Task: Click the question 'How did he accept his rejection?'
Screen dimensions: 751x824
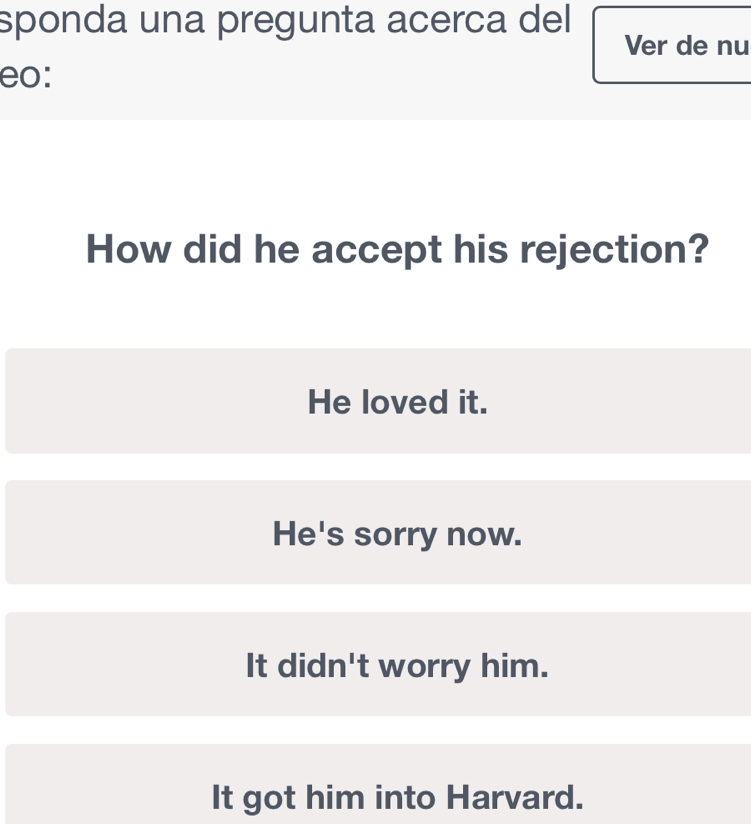Action: pyautogui.click(x=397, y=248)
